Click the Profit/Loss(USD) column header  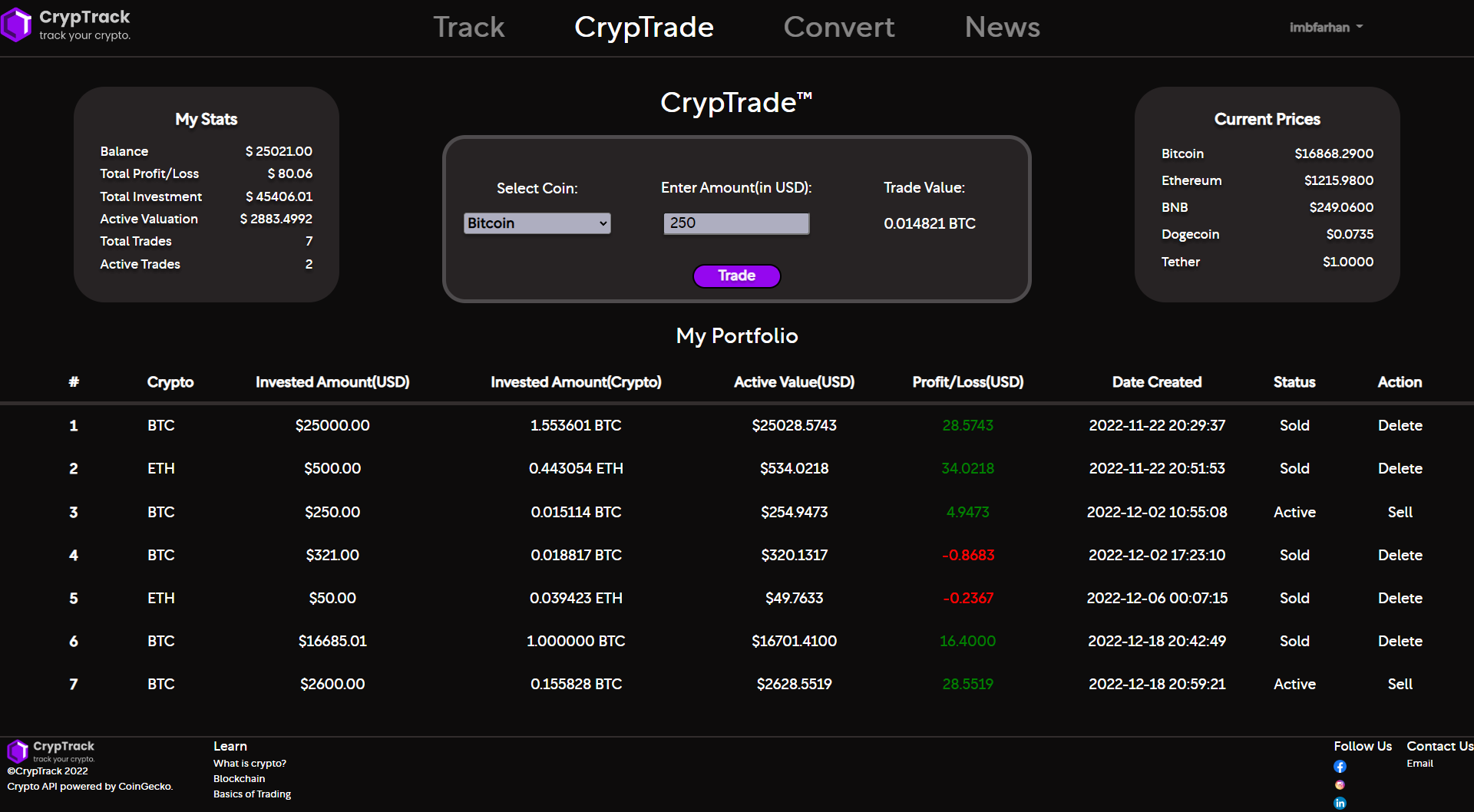(x=968, y=382)
